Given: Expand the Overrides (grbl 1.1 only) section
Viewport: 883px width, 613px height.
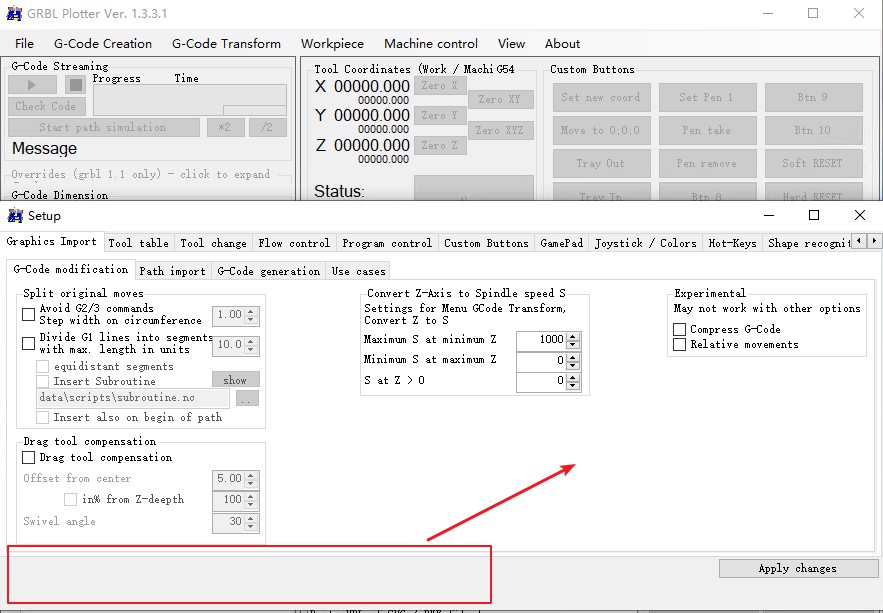Looking at the screenshot, I should coord(140,174).
